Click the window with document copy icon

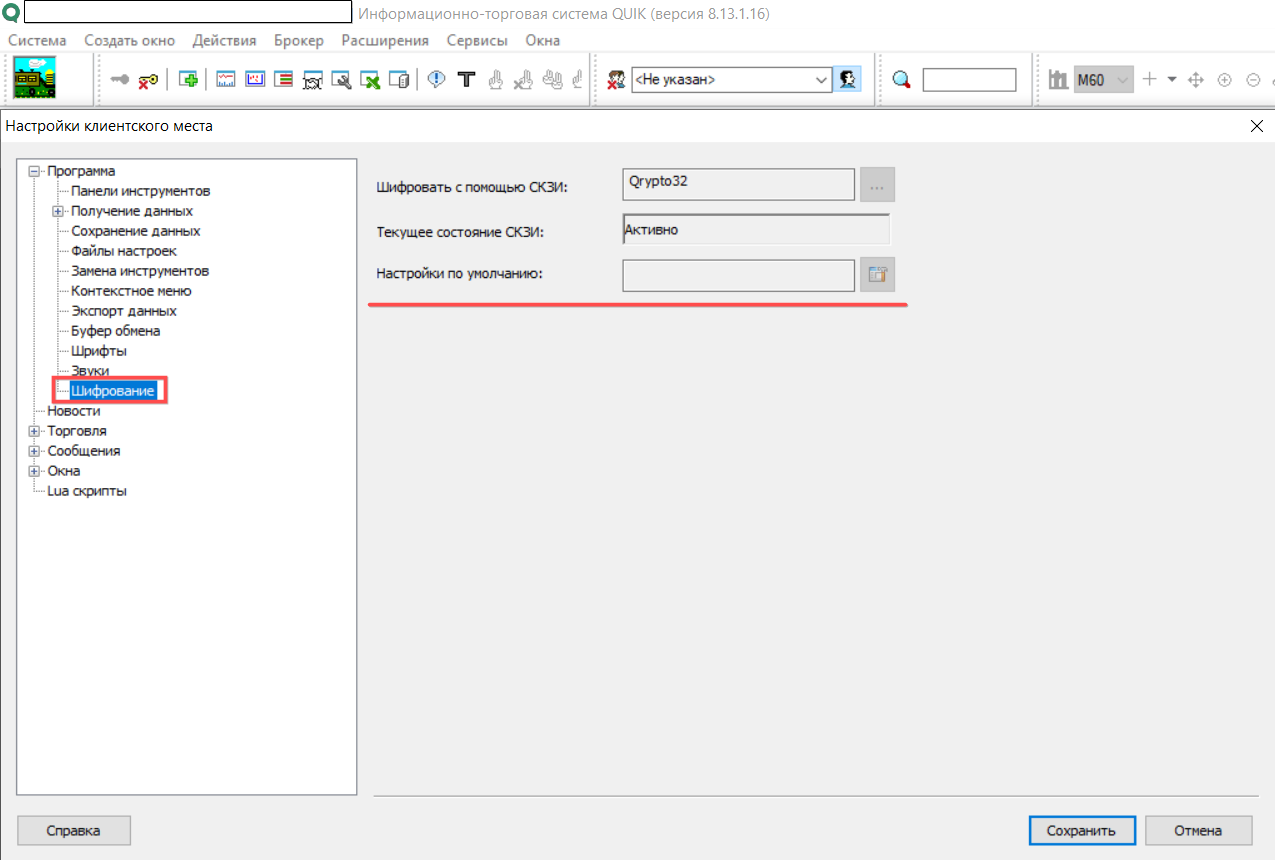(399, 80)
